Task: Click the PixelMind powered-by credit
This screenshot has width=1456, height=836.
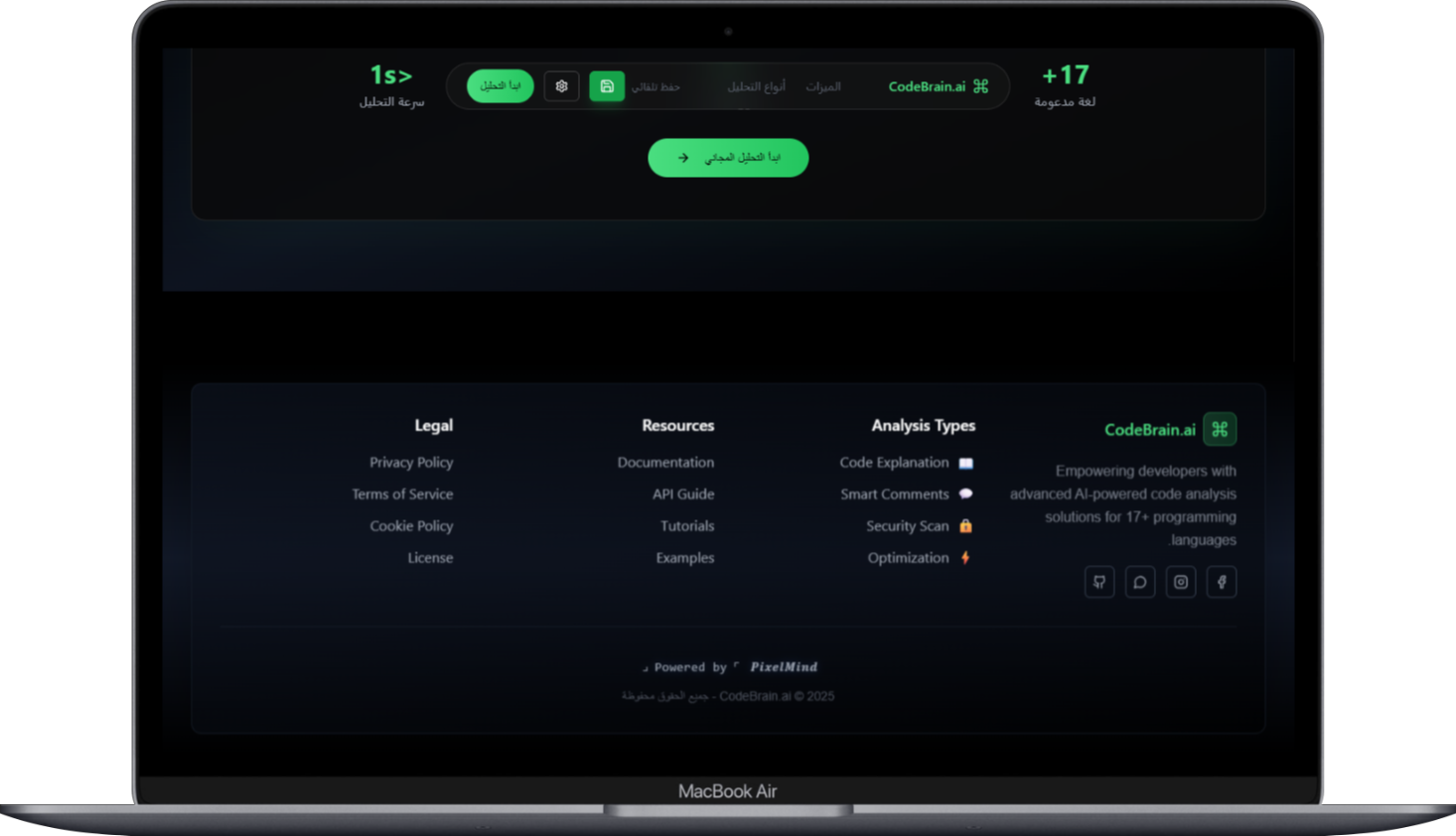Action: click(784, 667)
